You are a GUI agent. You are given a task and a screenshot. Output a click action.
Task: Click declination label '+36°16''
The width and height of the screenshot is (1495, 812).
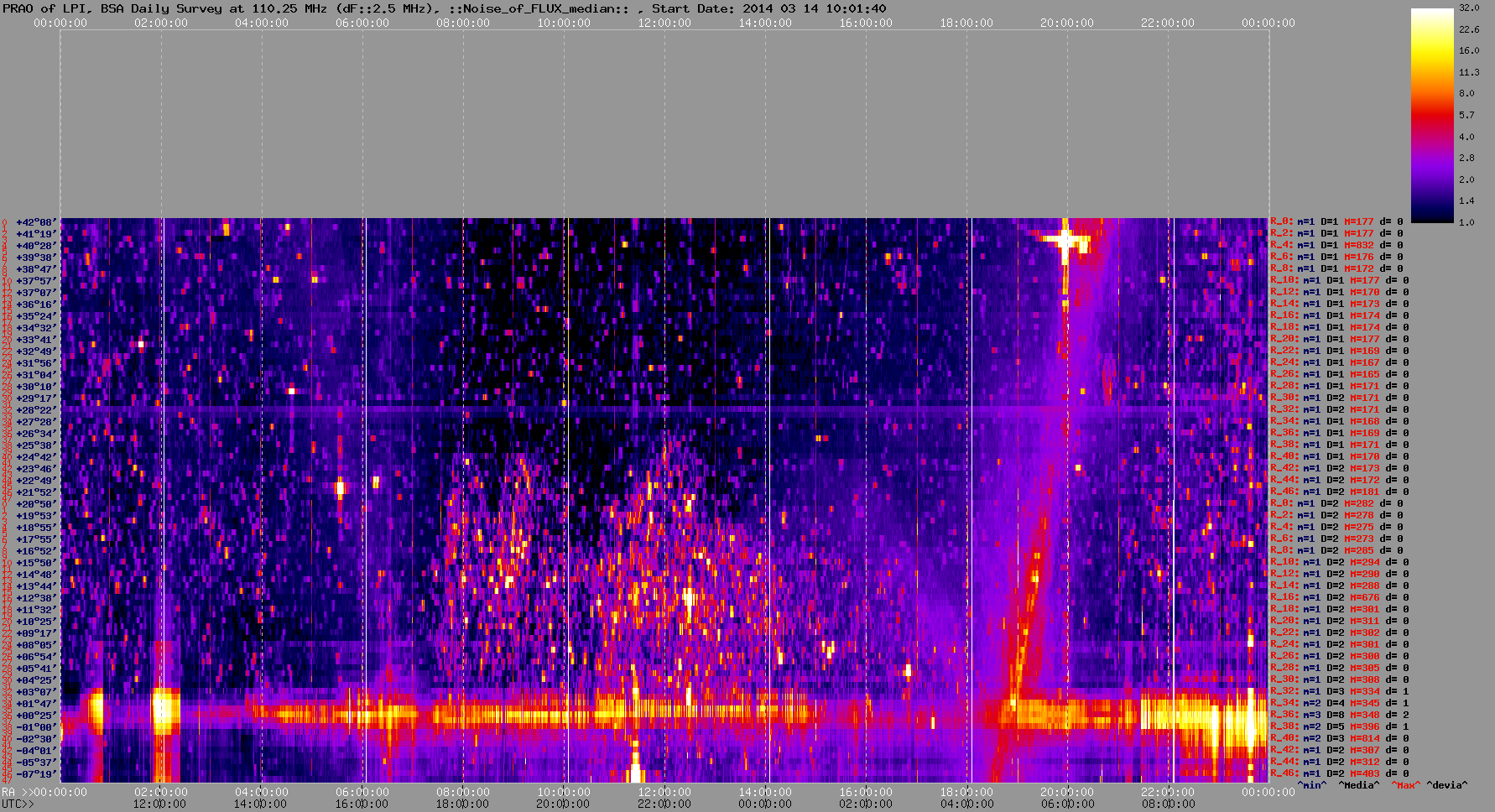[x=36, y=304]
